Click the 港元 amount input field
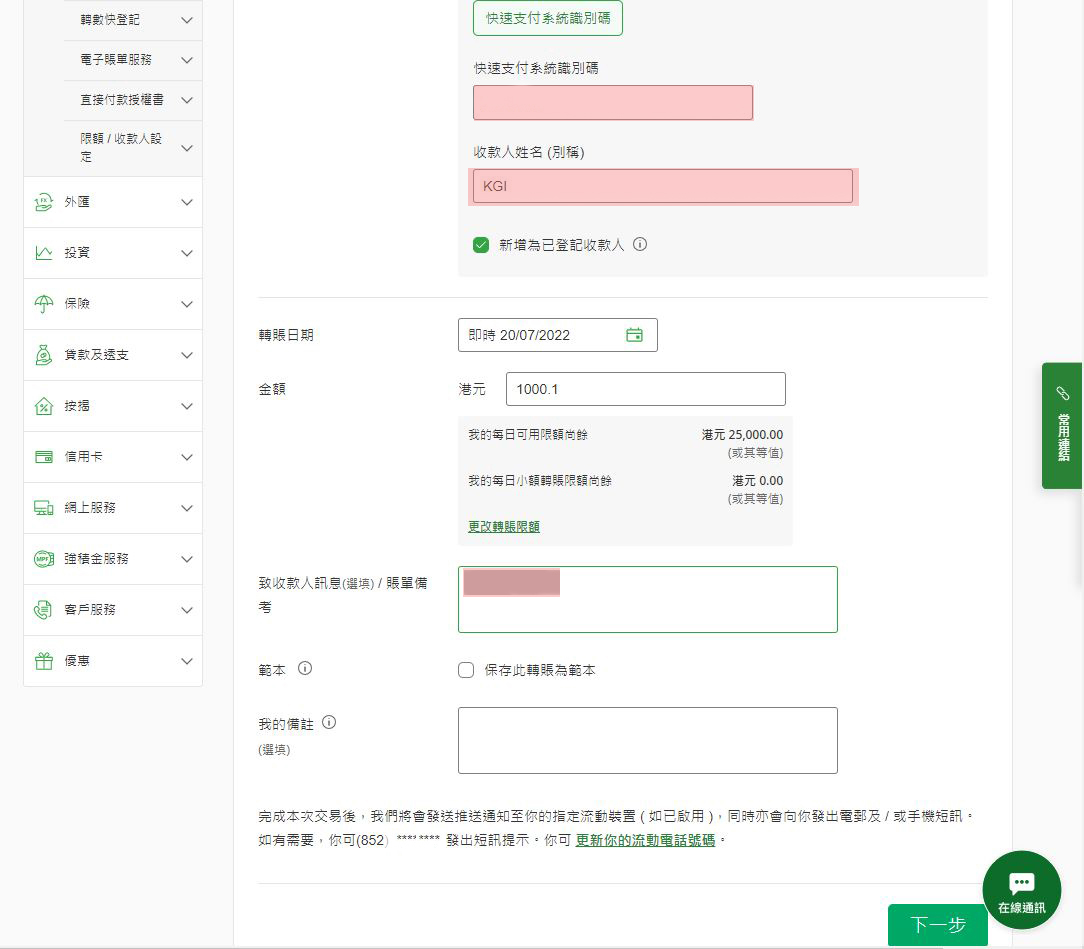Image resolution: width=1084 pixels, height=949 pixels. click(x=645, y=389)
